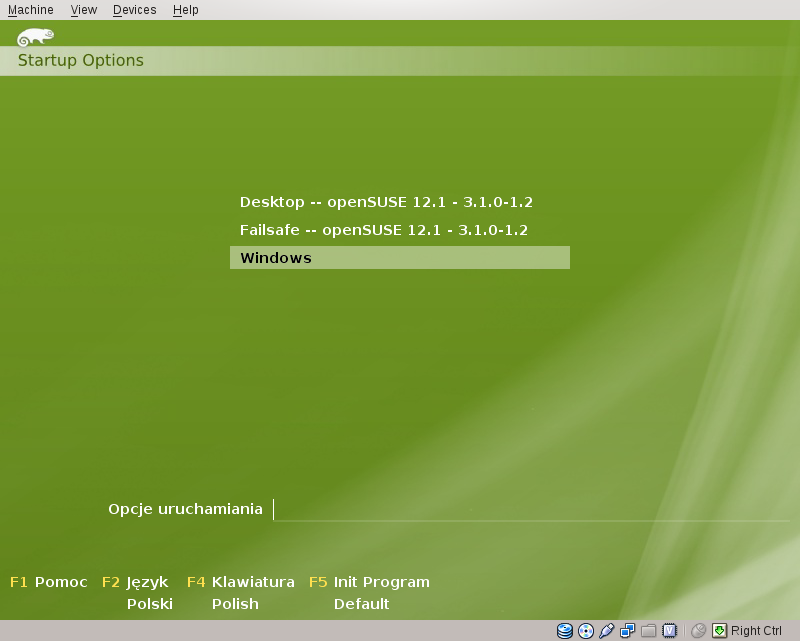The image size is (800, 641).
Task: Open the View menu
Action: [x=84, y=10]
